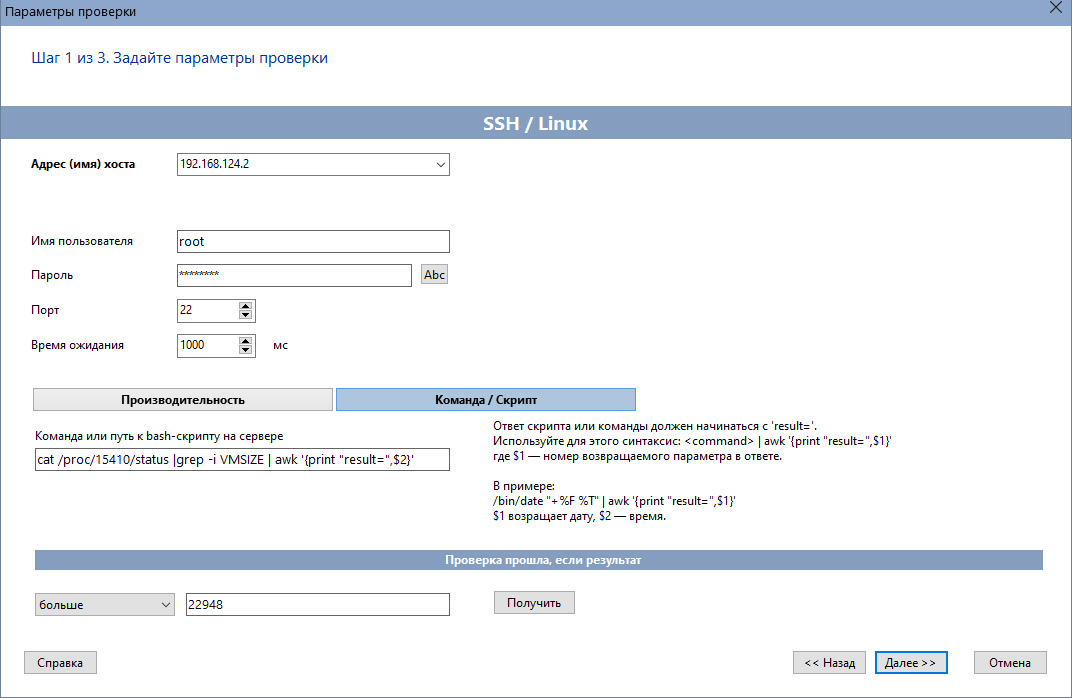This screenshot has height=698, width=1072.
Task: Click the bash command input field
Action: point(242,459)
